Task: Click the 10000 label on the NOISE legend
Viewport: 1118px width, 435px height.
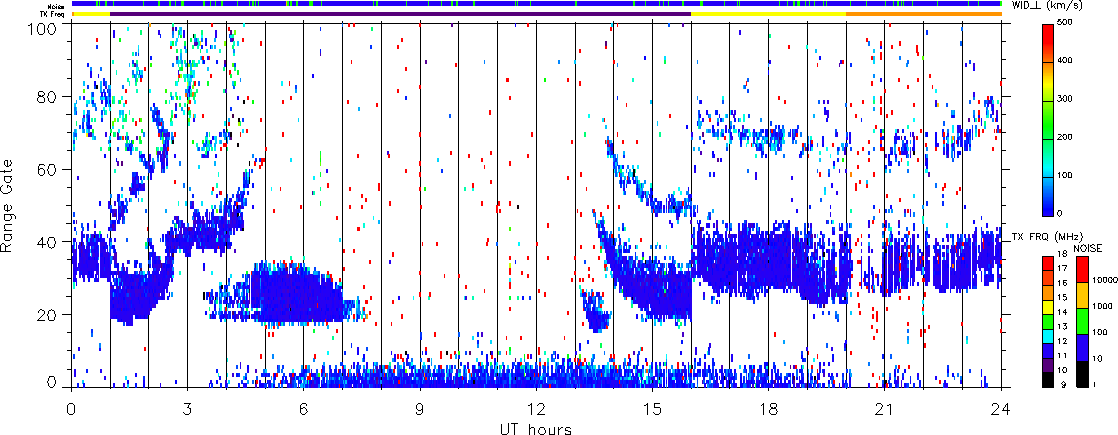Action: tap(1100, 280)
